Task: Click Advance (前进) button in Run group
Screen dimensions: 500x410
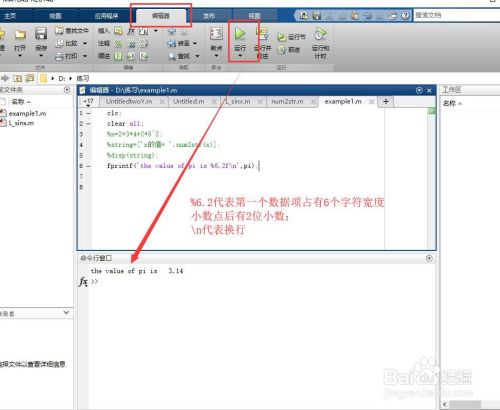Action: coord(289,50)
